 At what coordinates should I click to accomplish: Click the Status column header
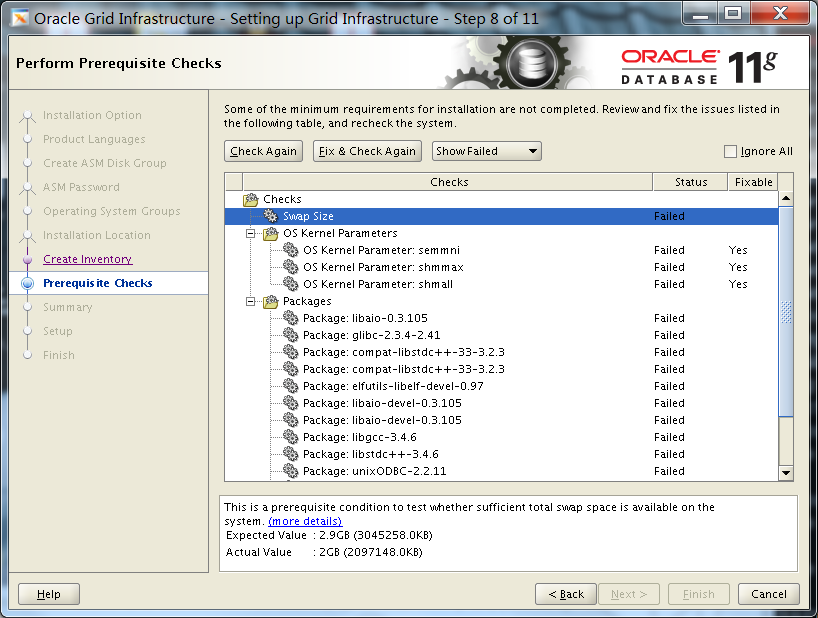pos(691,182)
